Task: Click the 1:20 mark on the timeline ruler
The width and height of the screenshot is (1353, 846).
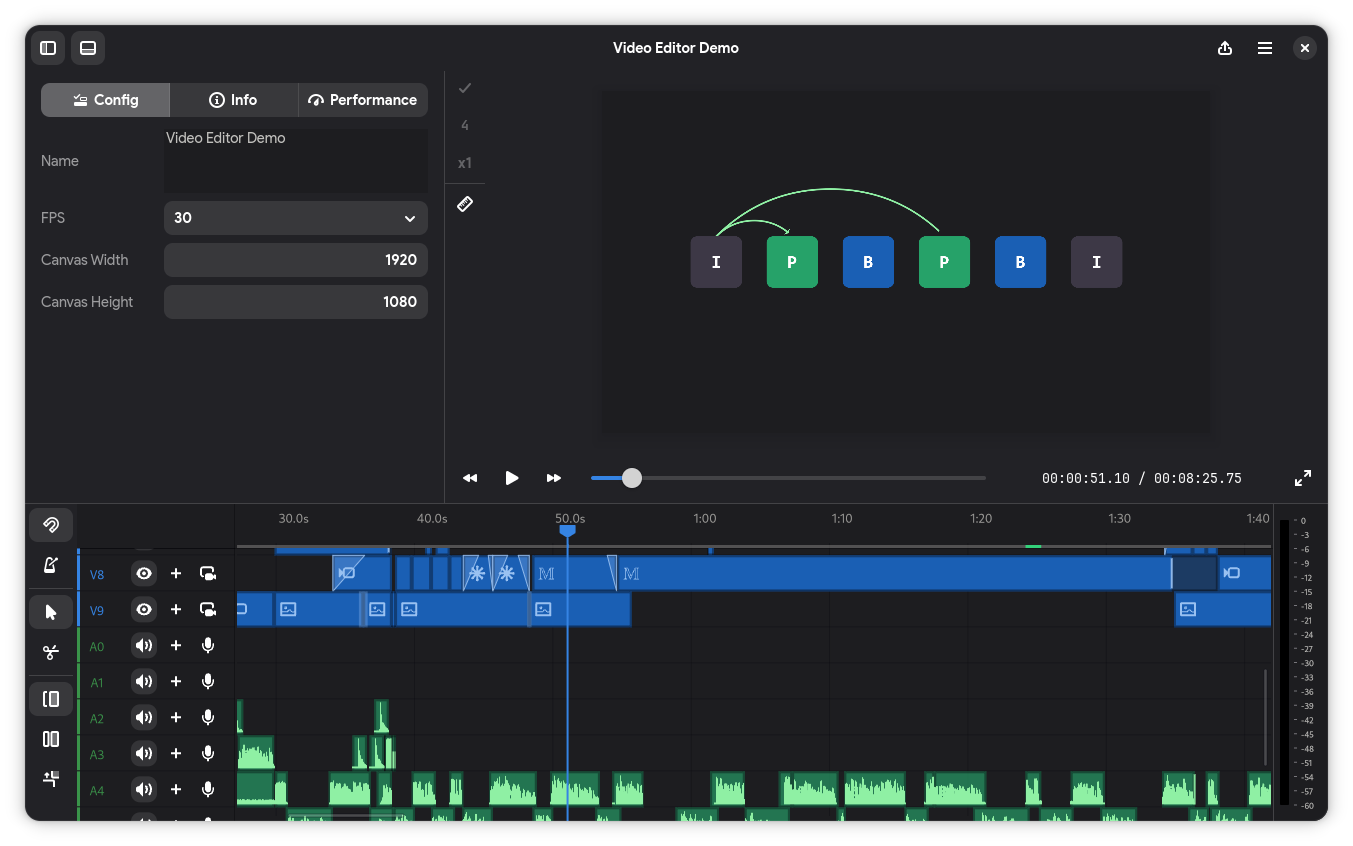Action: click(981, 519)
